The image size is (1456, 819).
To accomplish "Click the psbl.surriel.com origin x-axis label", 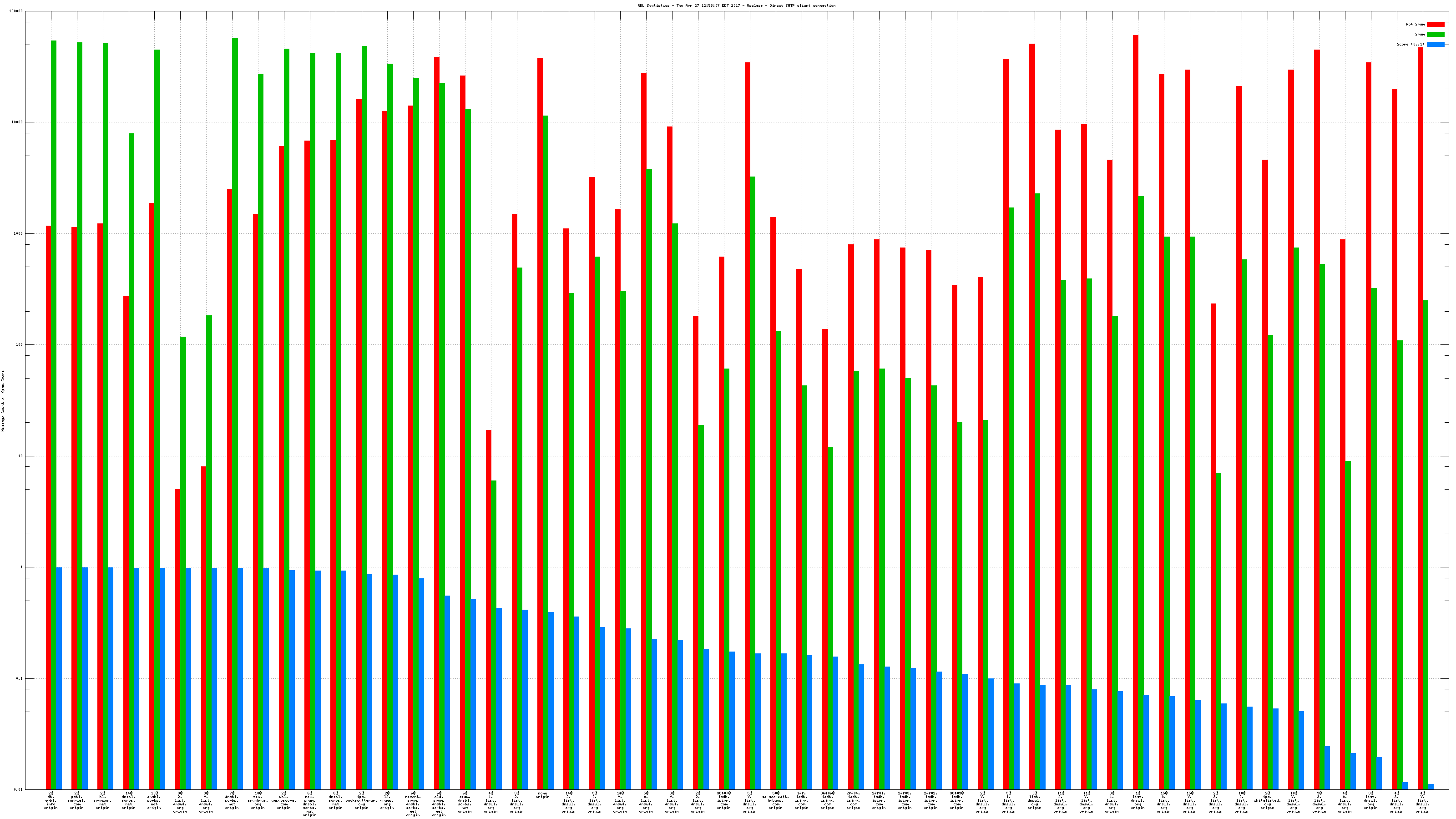I will pos(77,800).
